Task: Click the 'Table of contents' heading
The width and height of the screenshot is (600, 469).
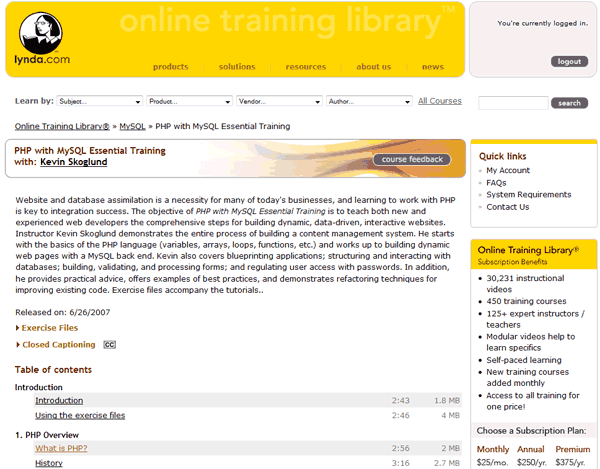Action: point(53,370)
